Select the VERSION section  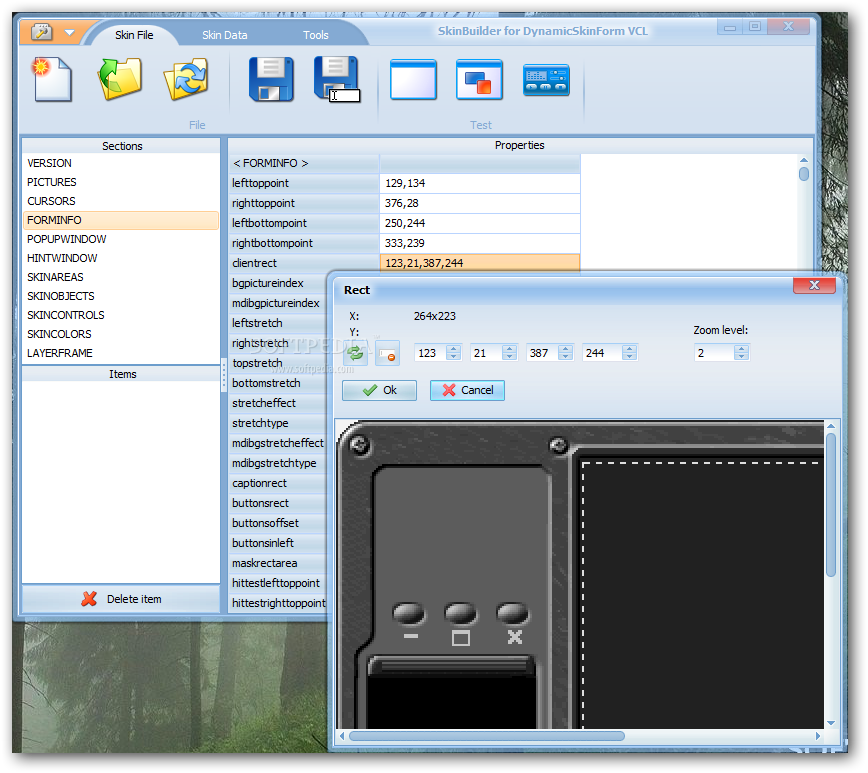click(x=121, y=163)
